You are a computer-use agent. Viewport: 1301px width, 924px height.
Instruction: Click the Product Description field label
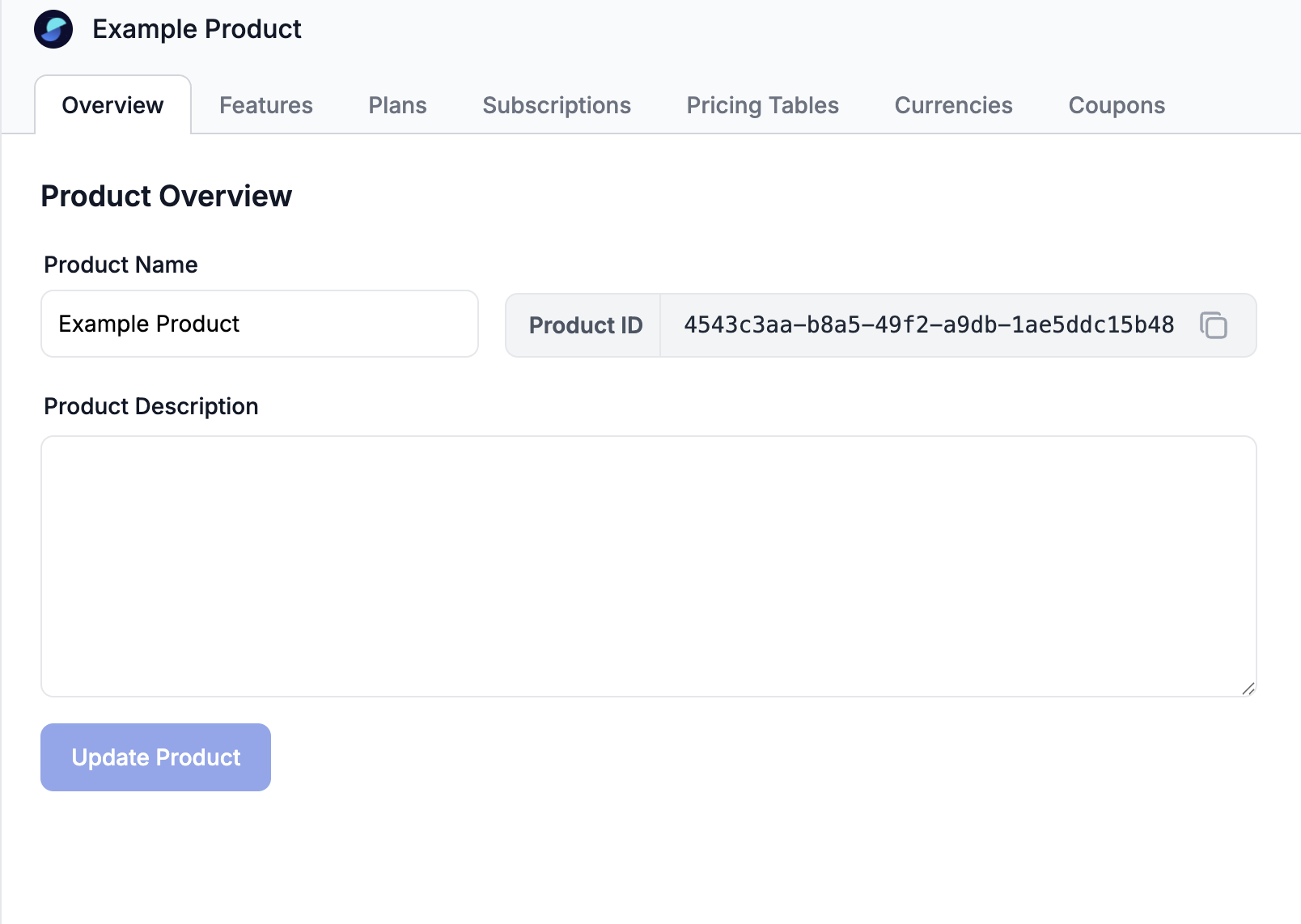pos(150,406)
